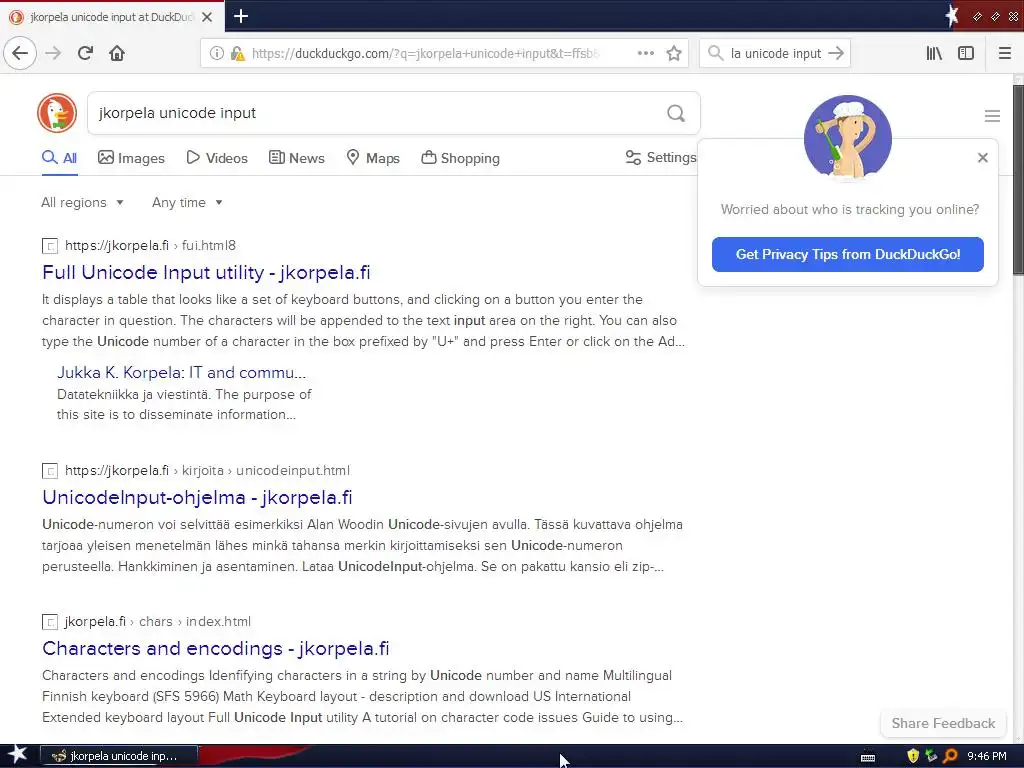The width and height of the screenshot is (1024, 768).
Task: Open Jukka K. Korpela sublink
Action: pyautogui.click(x=182, y=372)
